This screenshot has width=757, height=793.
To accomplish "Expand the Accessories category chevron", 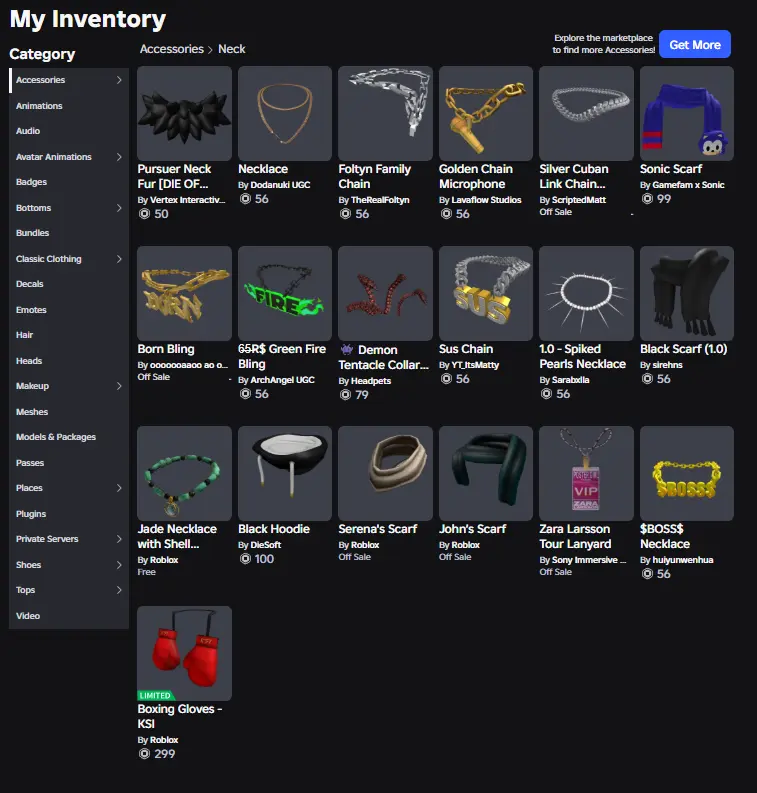I will coord(119,80).
